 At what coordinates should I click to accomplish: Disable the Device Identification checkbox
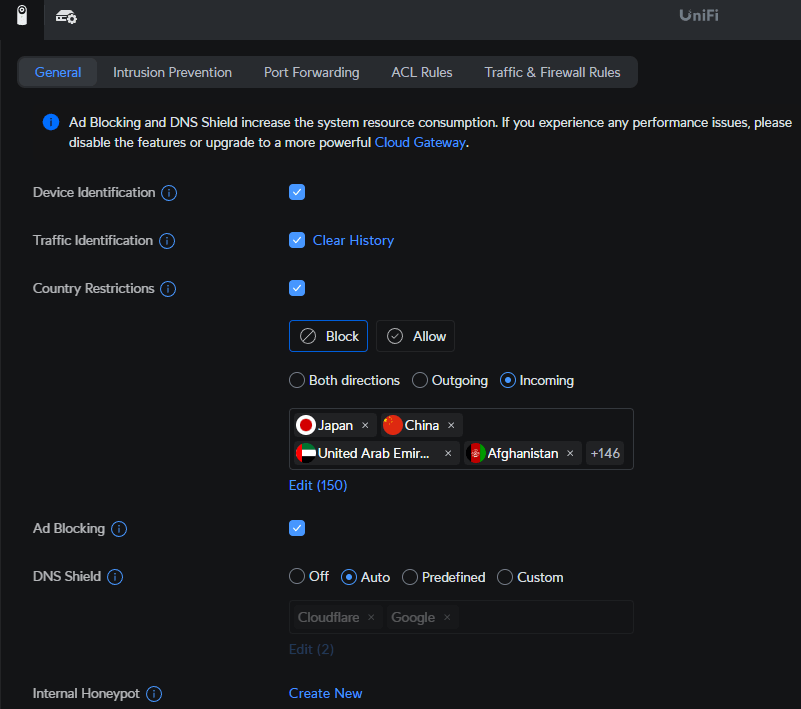tap(297, 192)
